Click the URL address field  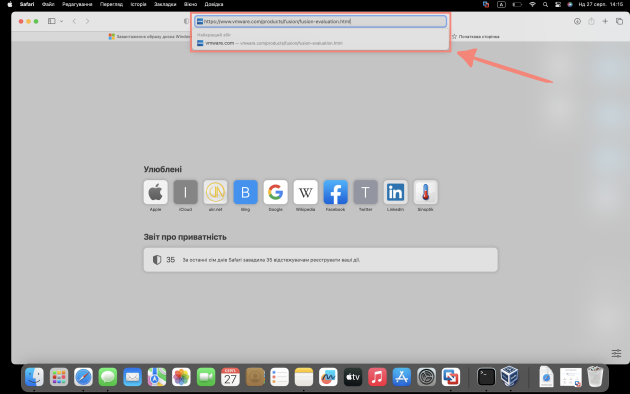(x=320, y=21)
